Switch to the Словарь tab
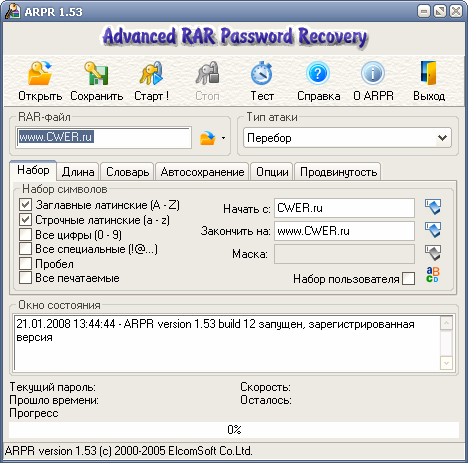Image resolution: width=468 pixels, height=463 pixels. (127, 172)
